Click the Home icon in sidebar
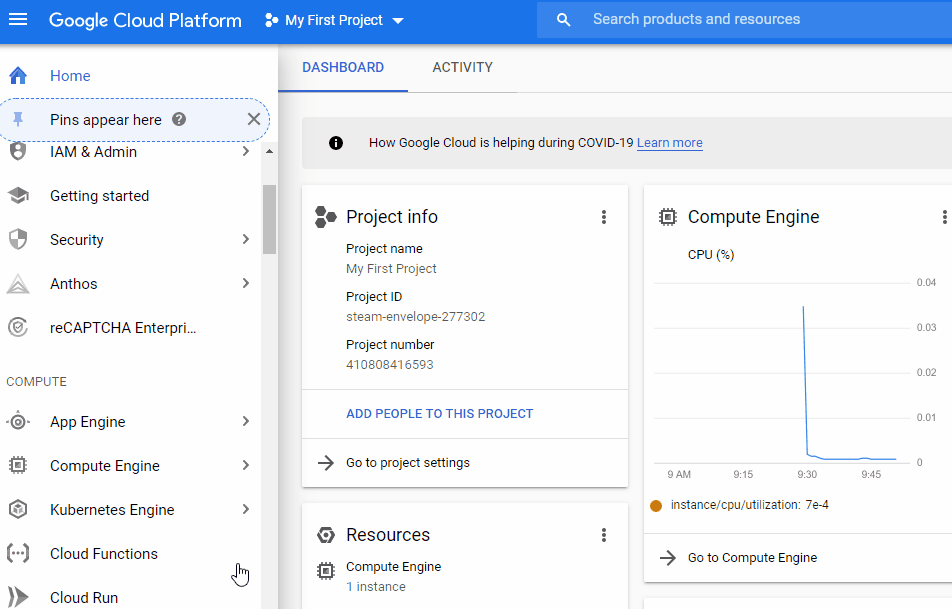This screenshot has width=952, height=609. click(18, 76)
